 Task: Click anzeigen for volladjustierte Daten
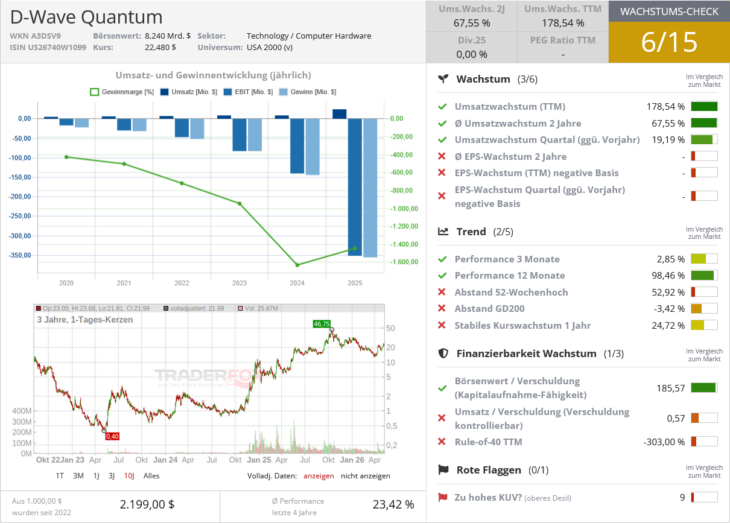(319, 475)
